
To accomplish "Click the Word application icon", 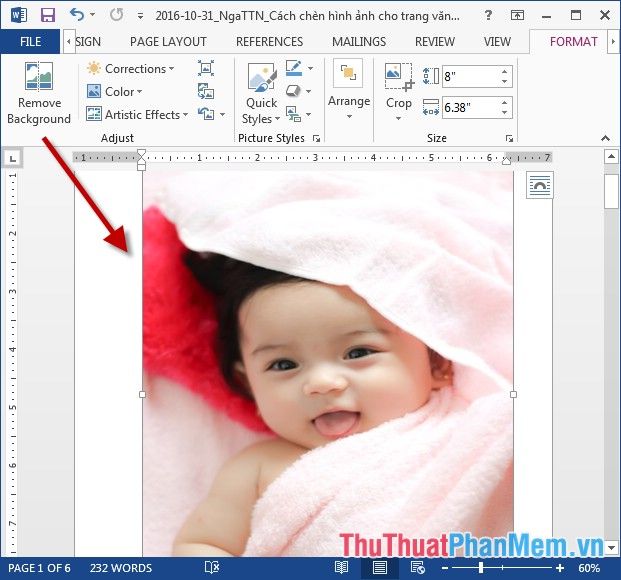I will 18,15.
